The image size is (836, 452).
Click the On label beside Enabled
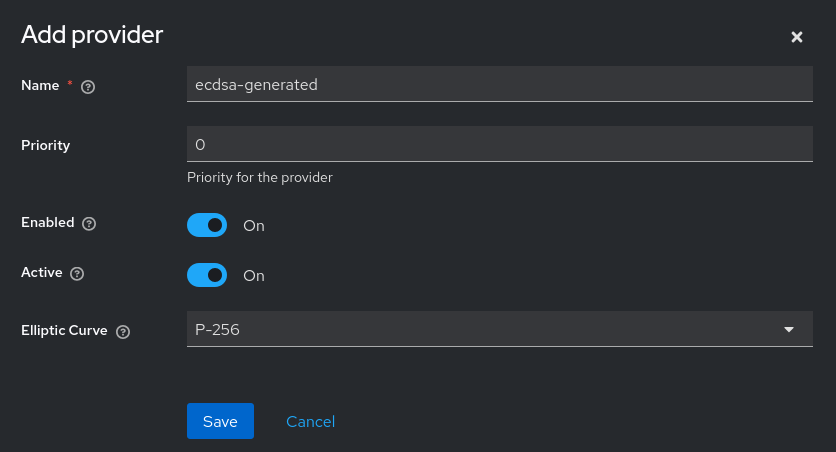pos(254,226)
